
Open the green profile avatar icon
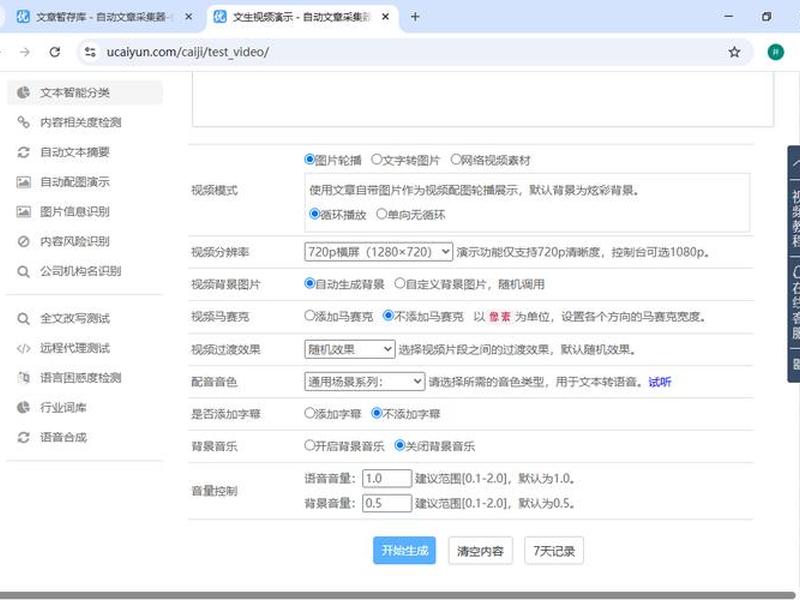[x=776, y=52]
